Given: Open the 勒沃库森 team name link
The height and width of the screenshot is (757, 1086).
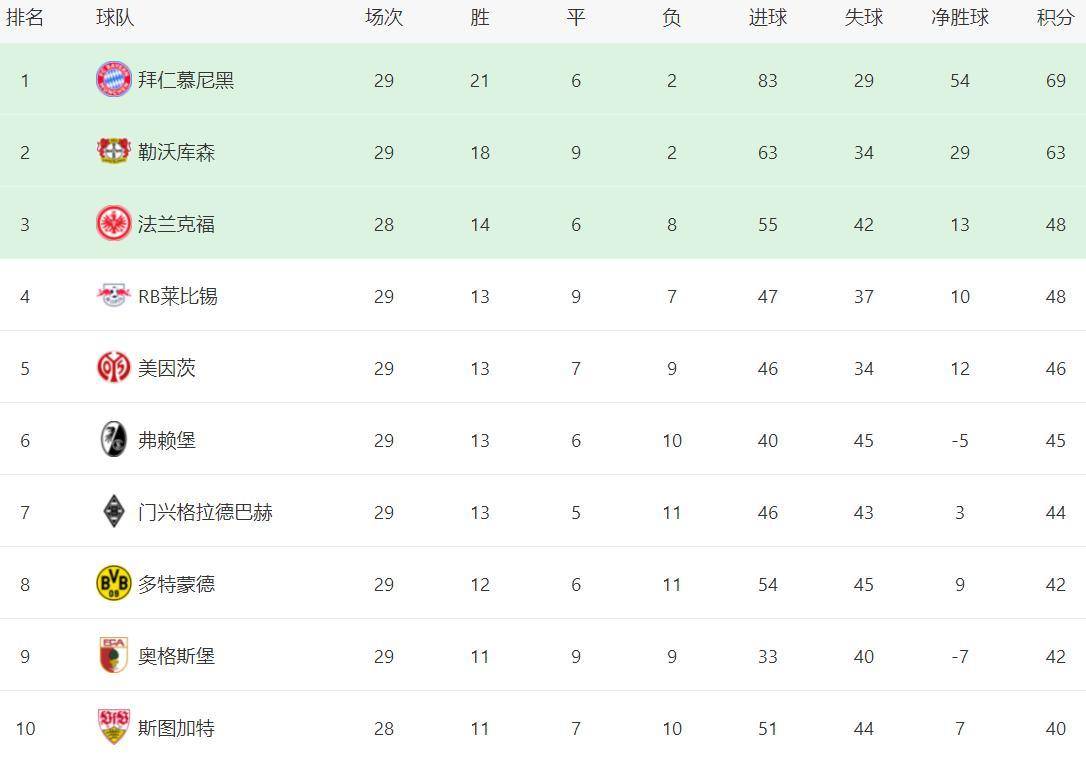Looking at the screenshot, I should click(176, 152).
